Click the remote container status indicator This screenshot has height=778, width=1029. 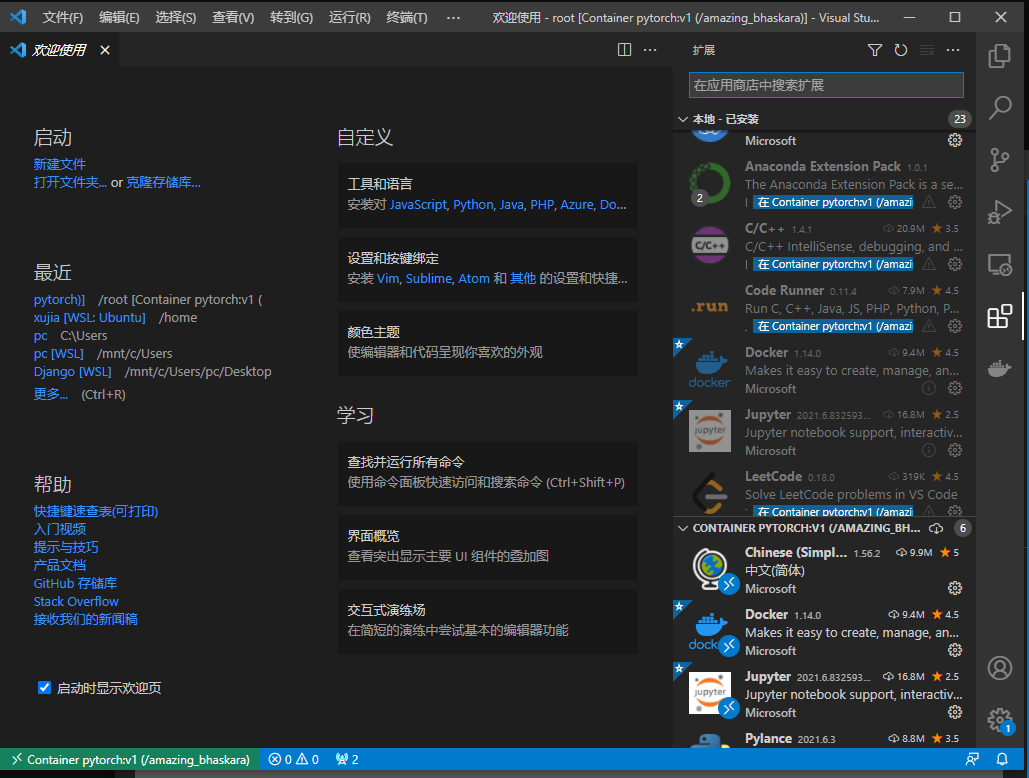[x=130, y=760]
